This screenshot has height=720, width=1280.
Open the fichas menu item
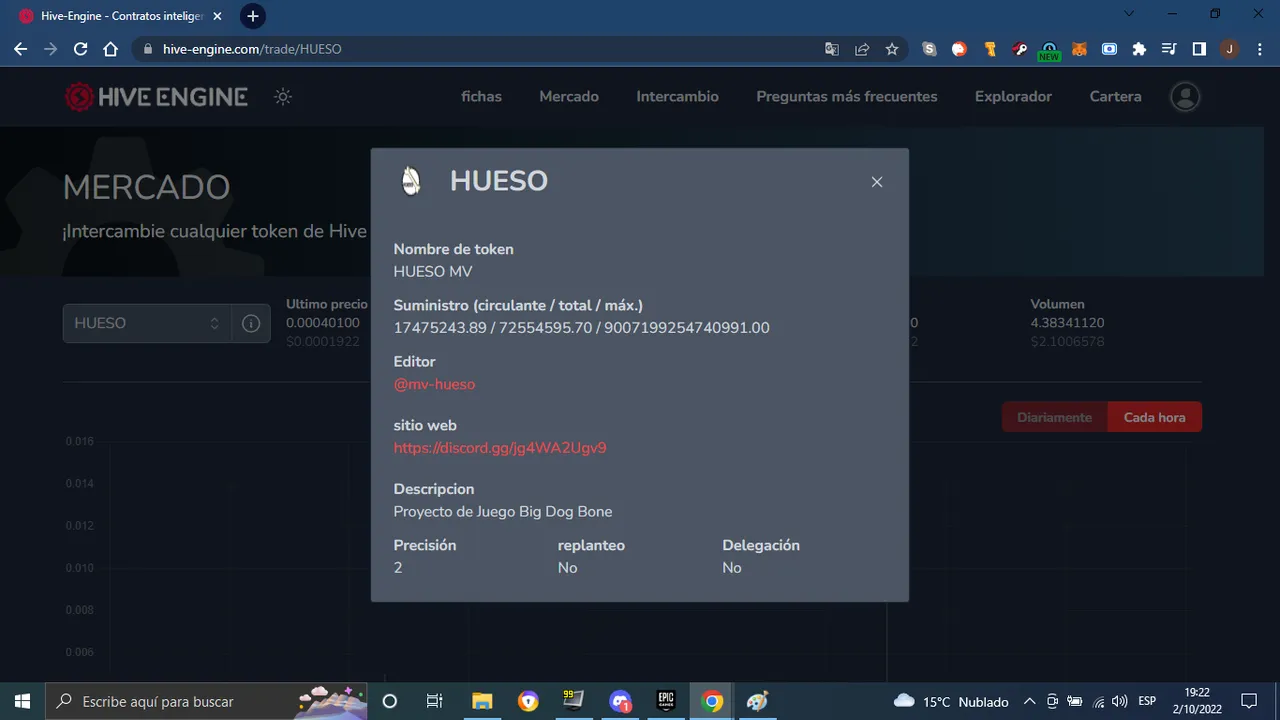point(481,97)
